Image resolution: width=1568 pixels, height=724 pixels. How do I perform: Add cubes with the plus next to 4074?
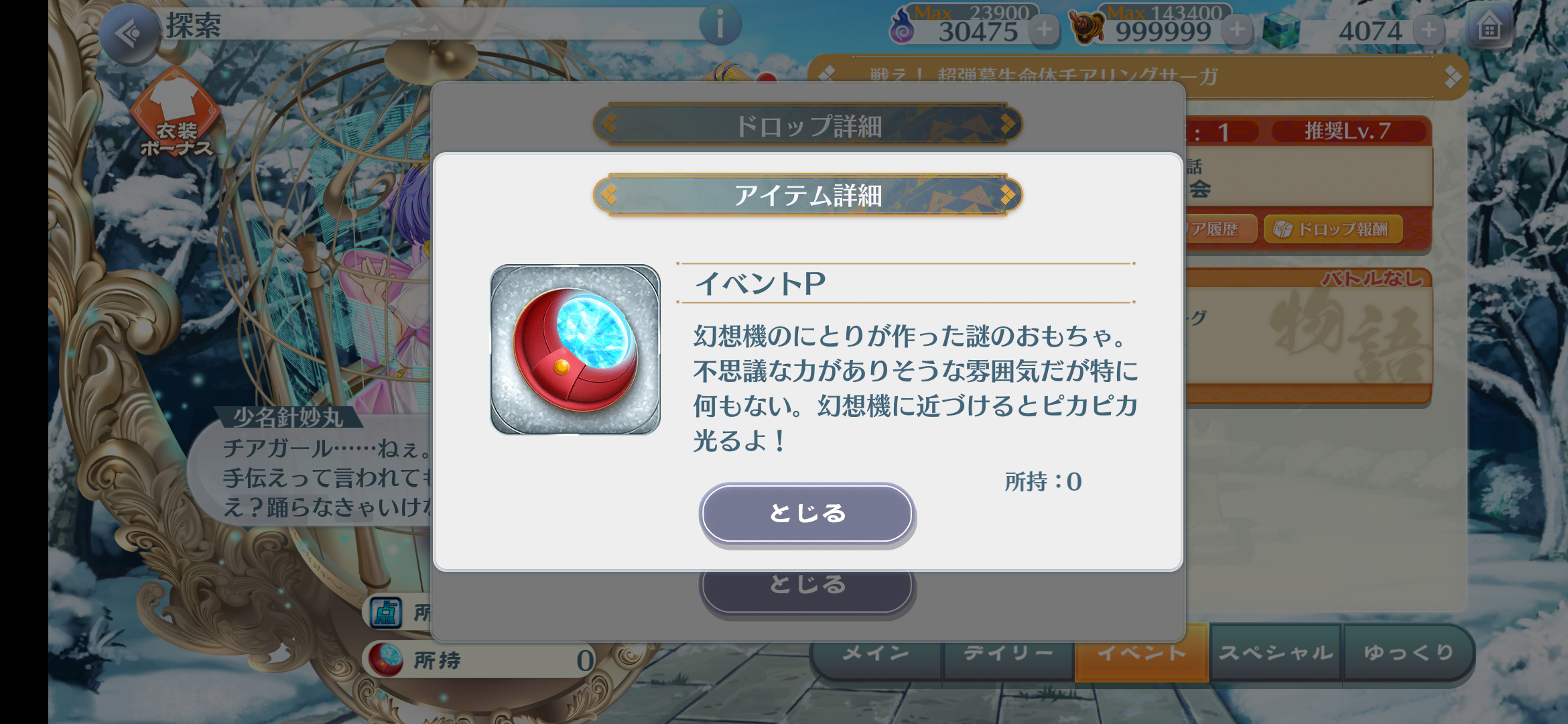(1429, 30)
